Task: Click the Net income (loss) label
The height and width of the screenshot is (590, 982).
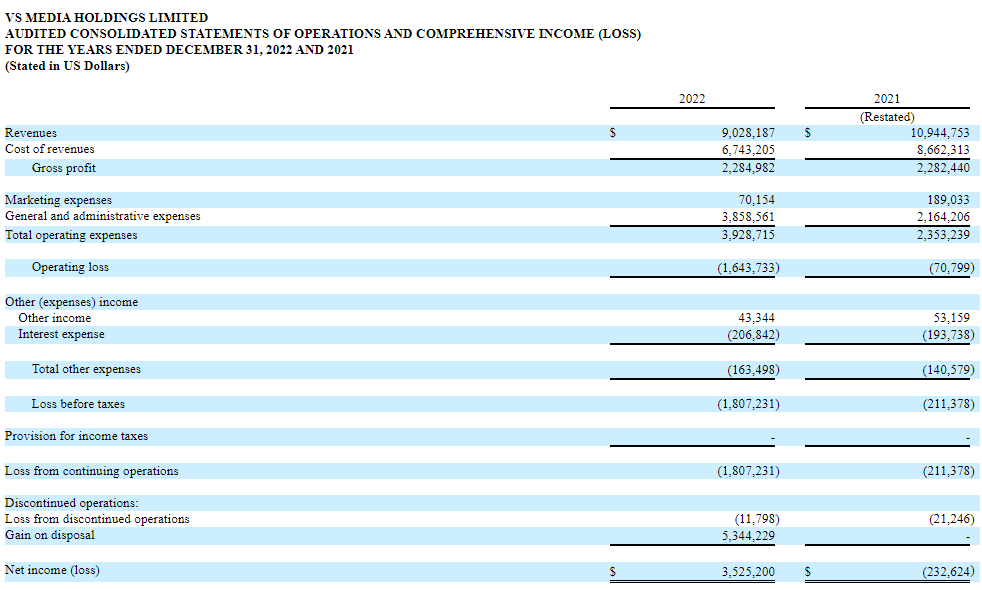Action: [x=52, y=570]
